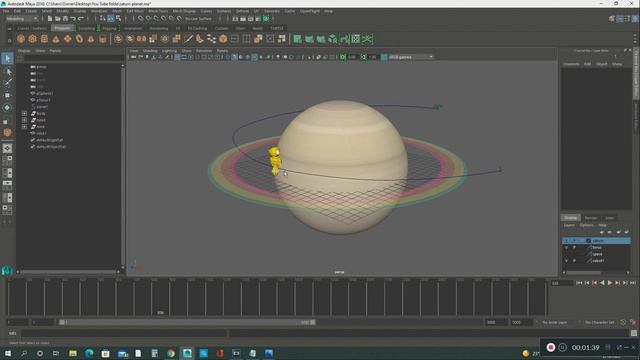Click the New Scene icon
The height and width of the screenshot is (360, 640).
pyautogui.click(x=50, y=19)
